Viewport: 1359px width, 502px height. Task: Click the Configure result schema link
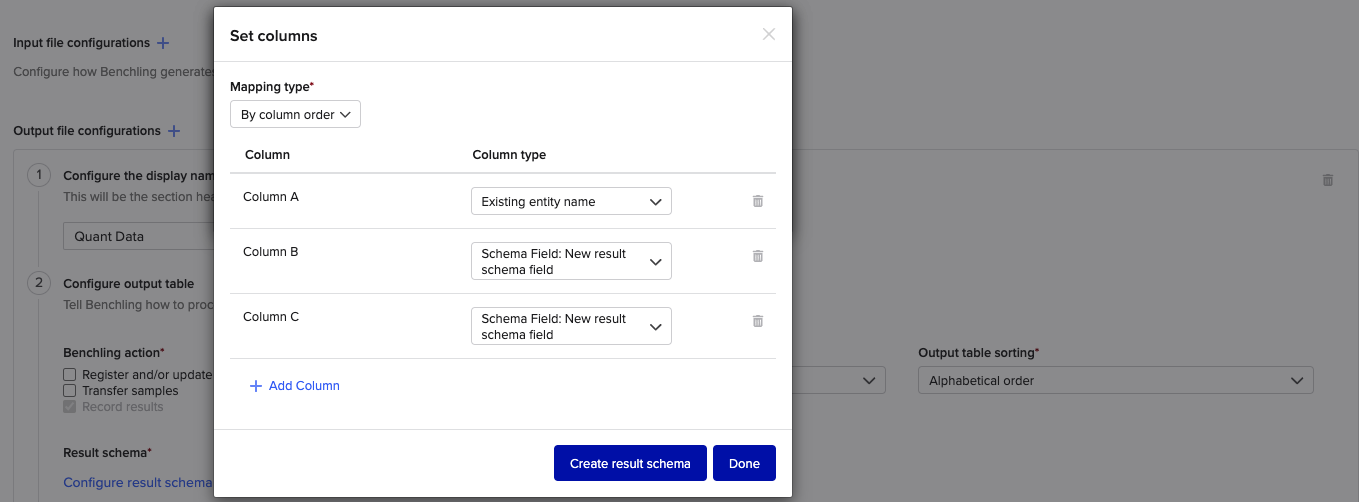click(138, 483)
